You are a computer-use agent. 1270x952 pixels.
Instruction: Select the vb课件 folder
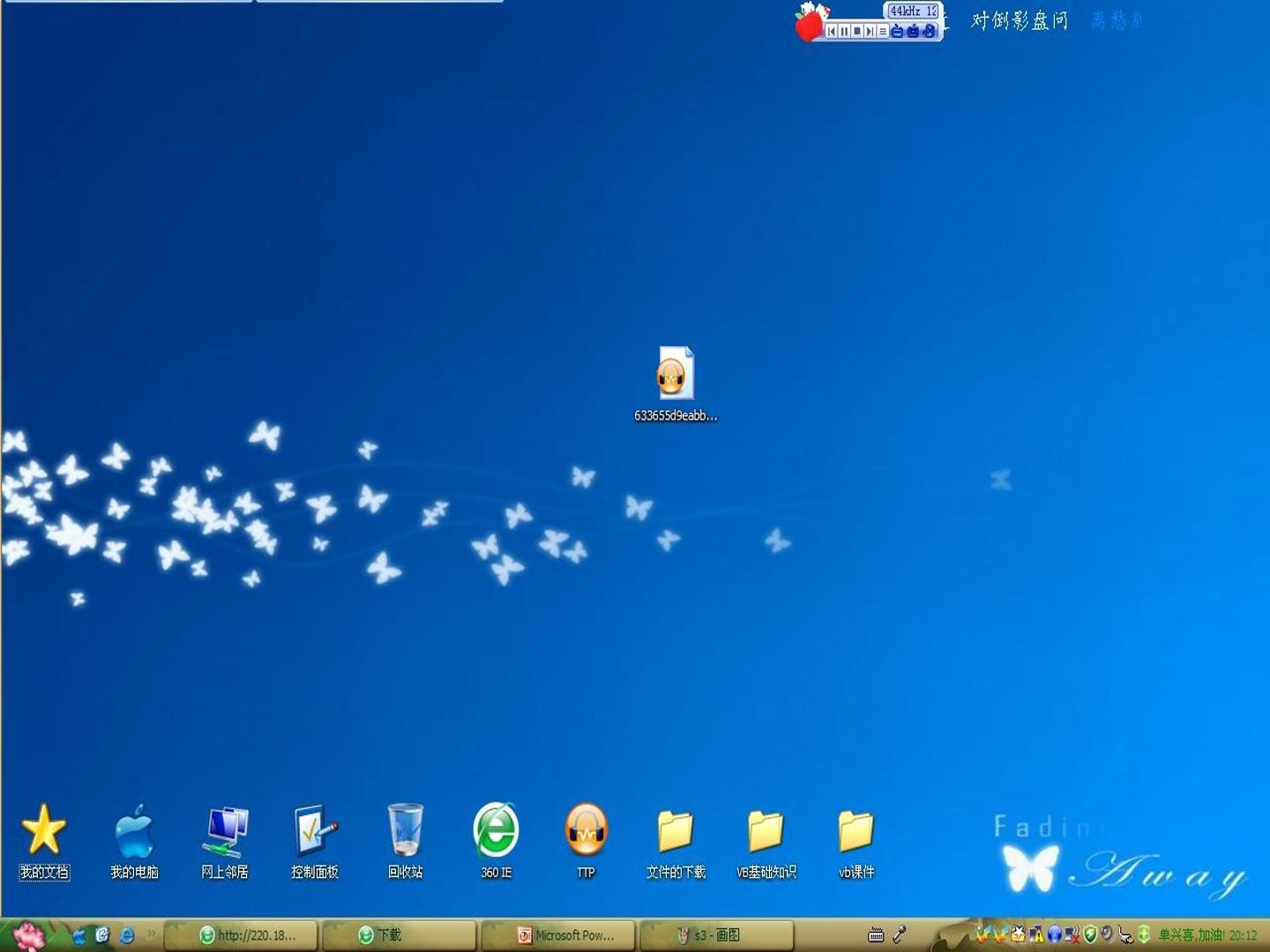click(x=856, y=844)
